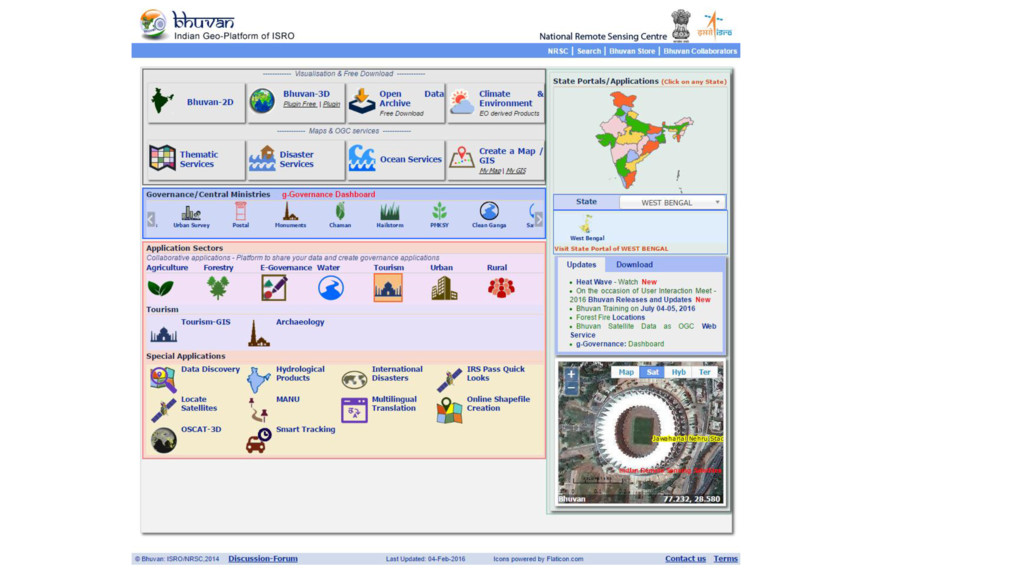Select the E-Governance sector icon

274,288
